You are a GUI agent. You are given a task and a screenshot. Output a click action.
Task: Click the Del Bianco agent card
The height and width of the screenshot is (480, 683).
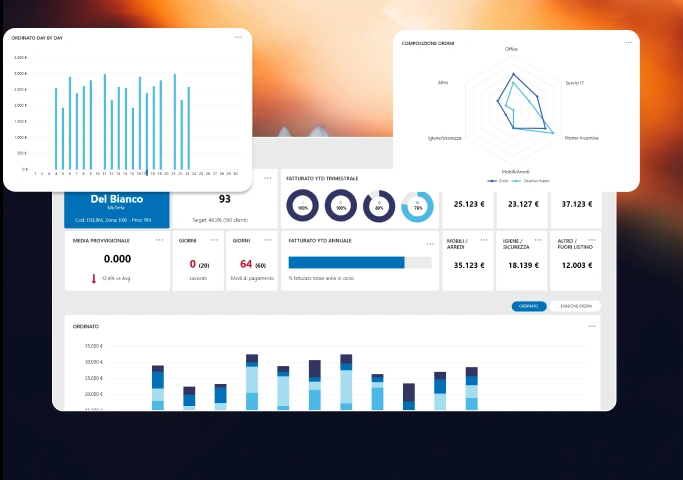pos(117,204)
